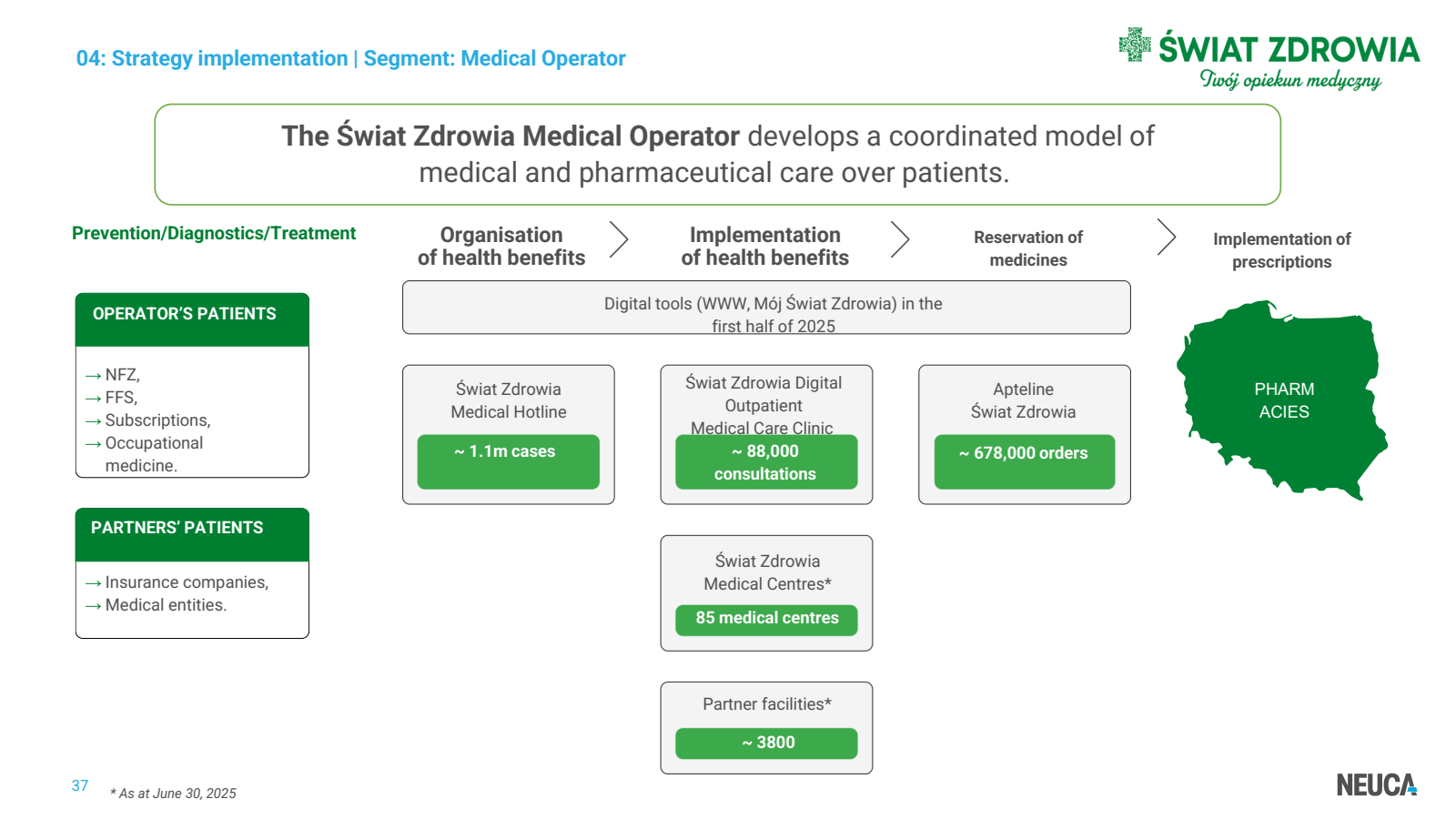This screenshot has width=1456, height=819.
Task: Click the arrow bullet next to NFZ
Action: click(x=94, y=375)
